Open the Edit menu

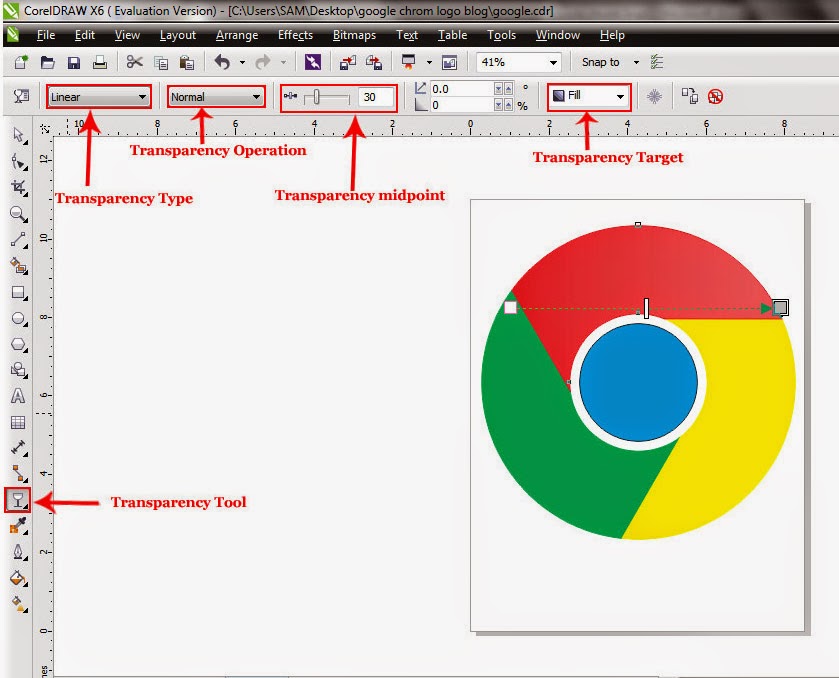coord(85,35)
